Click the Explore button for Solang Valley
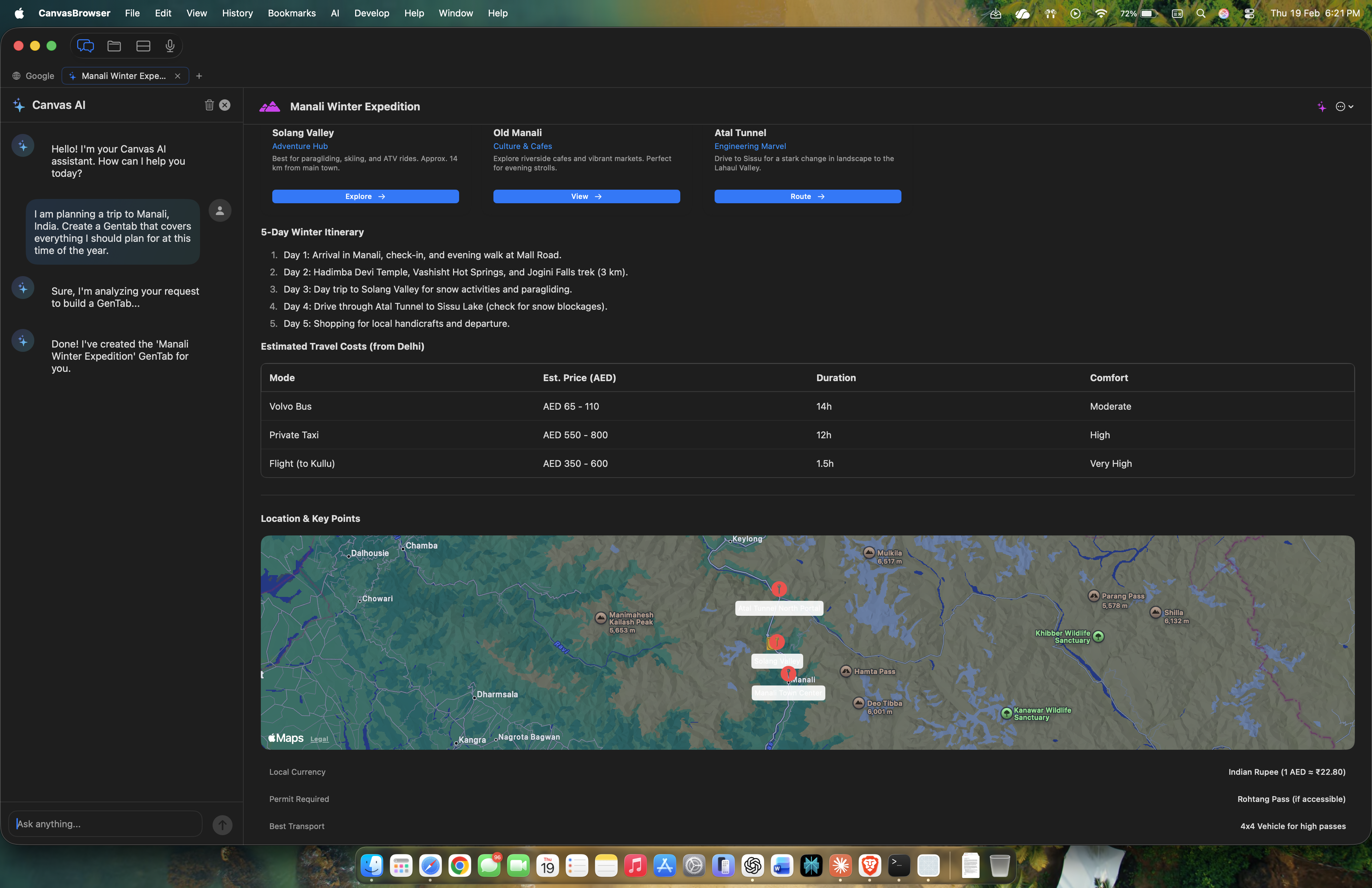 (365, 196)
